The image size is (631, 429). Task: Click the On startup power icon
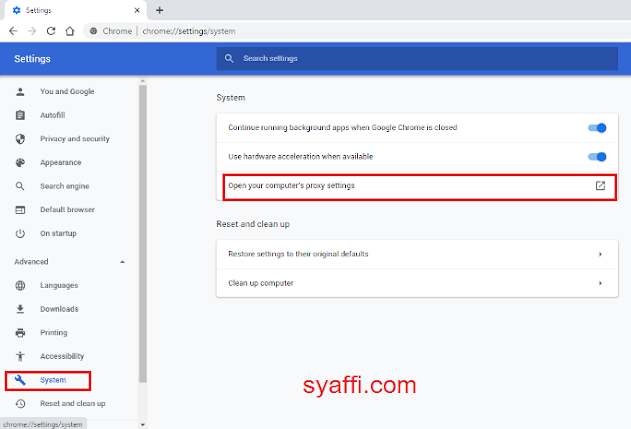20,233
